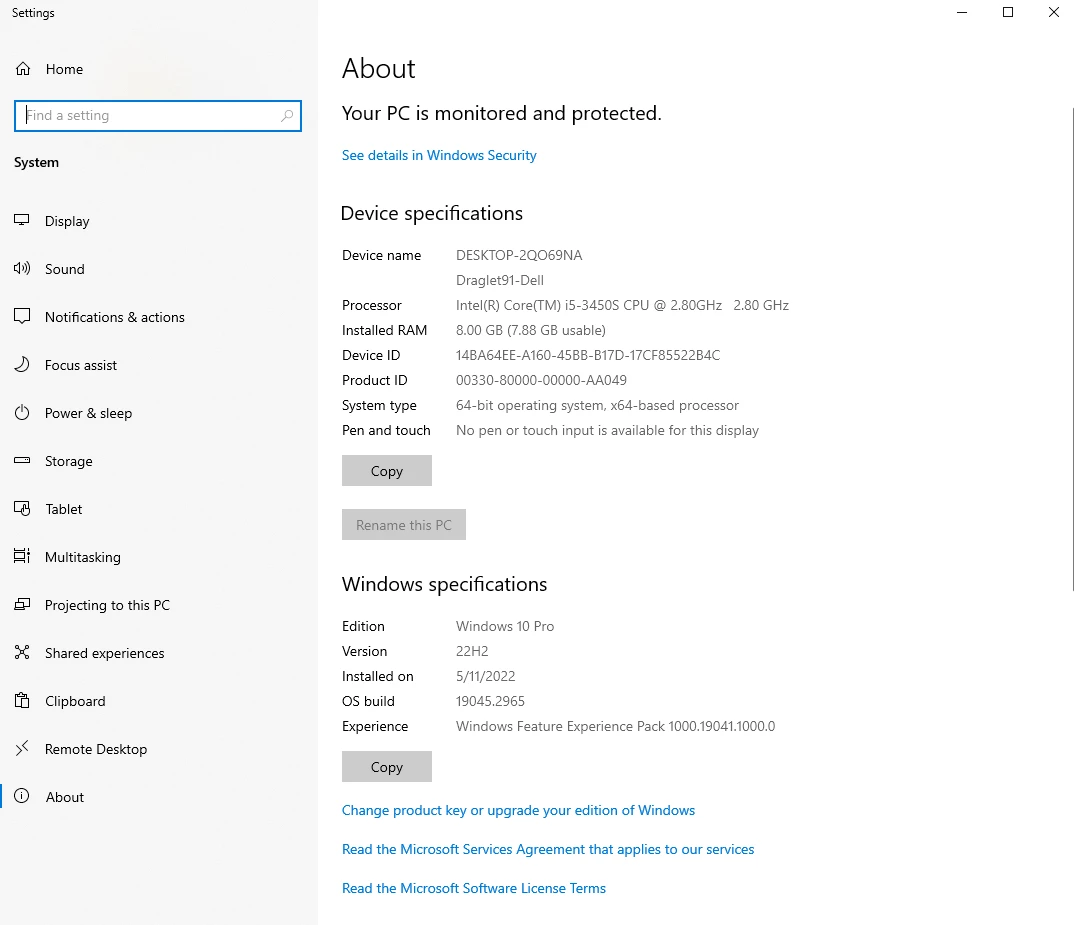Click the Windows specifications heading
This screenshot has width=1074, height=925.
(445, 584)
